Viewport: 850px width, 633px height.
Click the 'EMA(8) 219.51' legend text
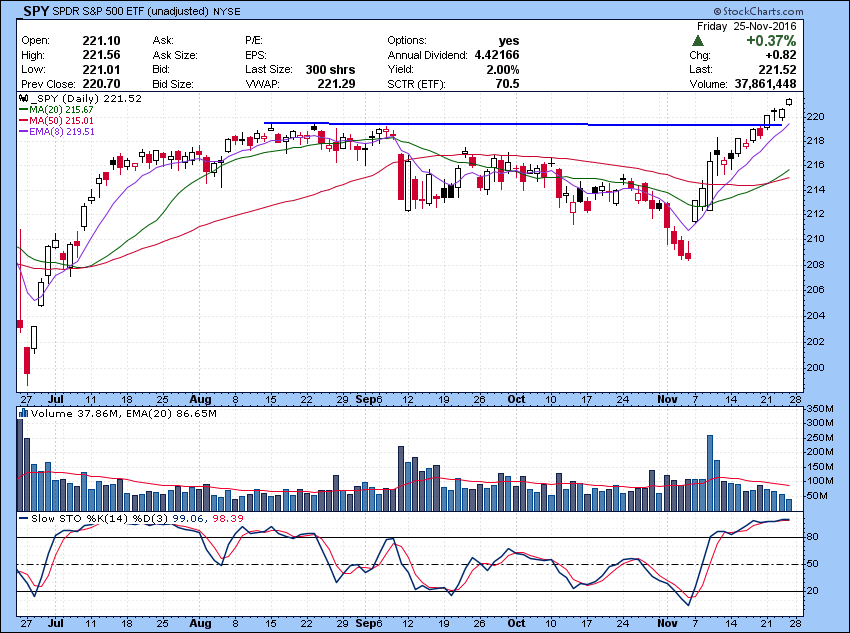62,131
